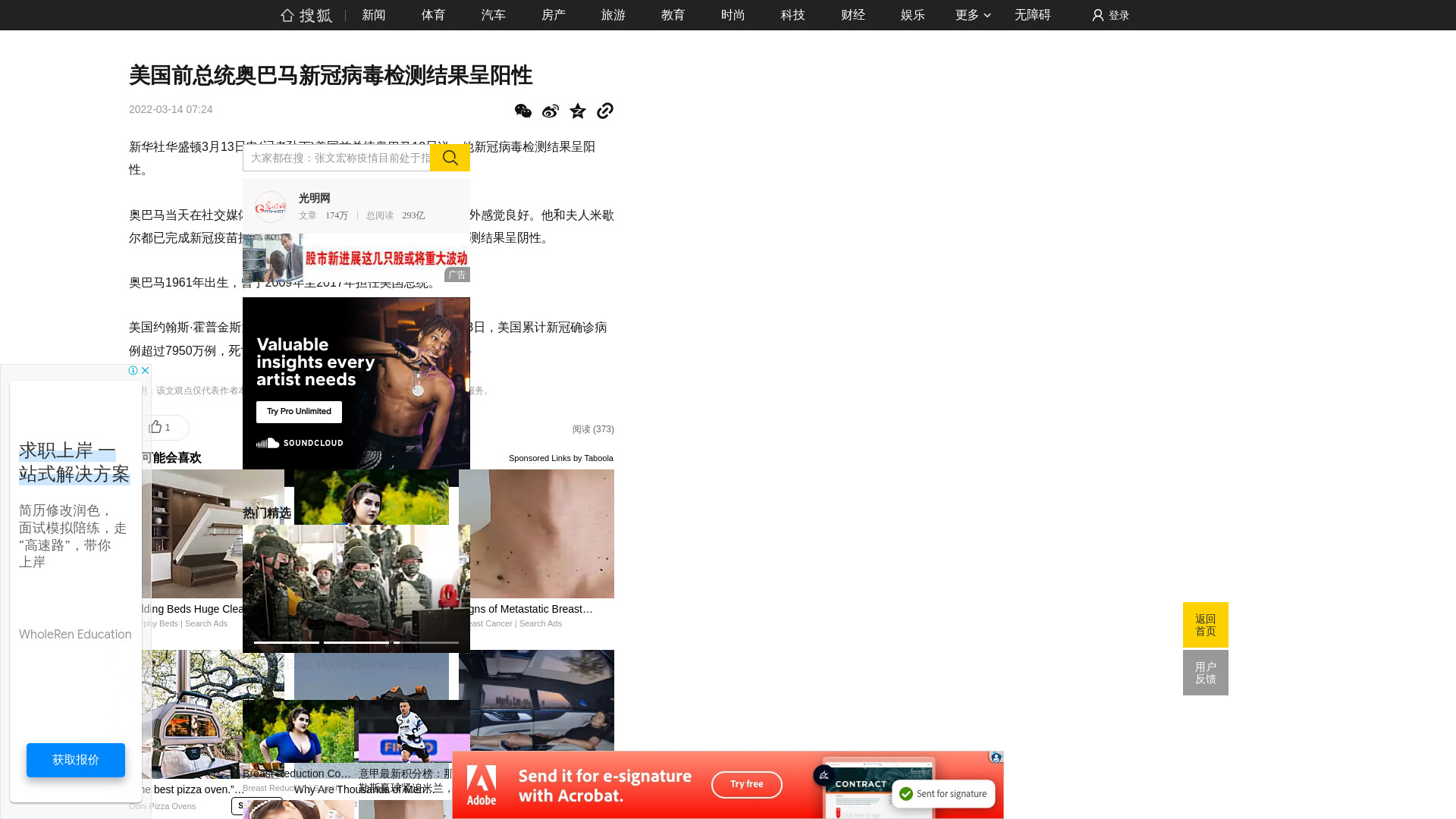This screenshot has height=819, width=1456.
Task: Open 用户反馈 feedback button
Action: (x=1206, y=673)
